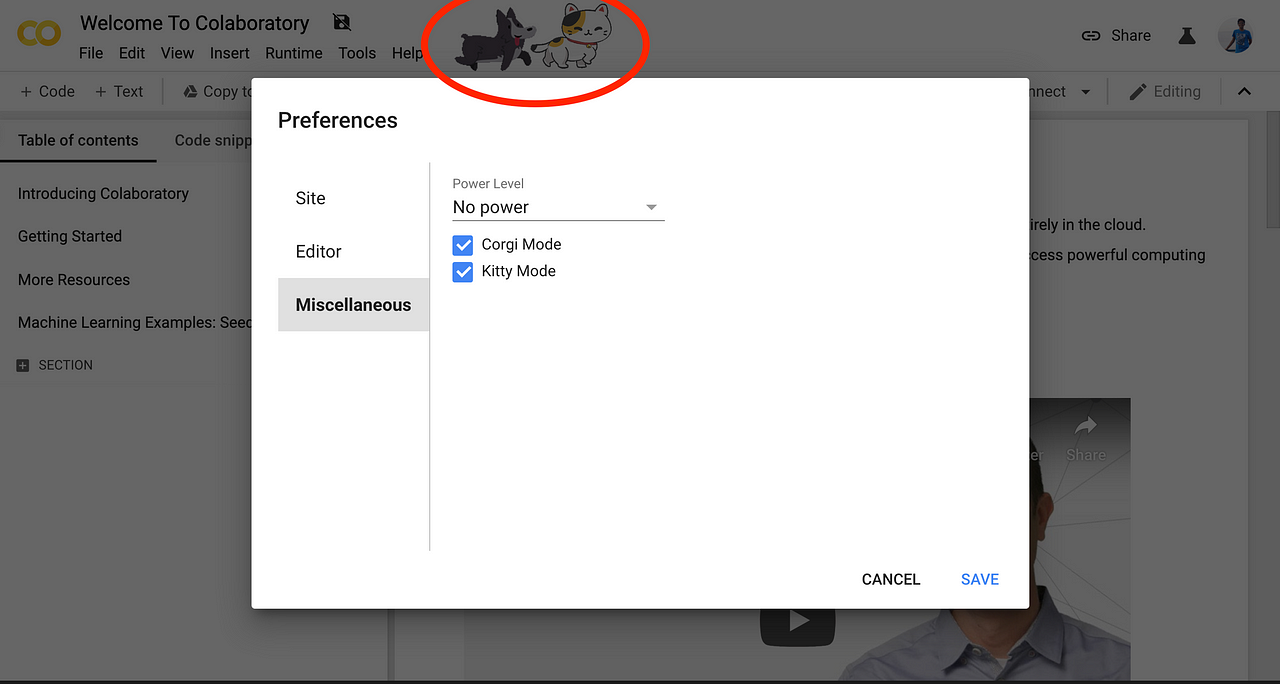Click the link icon beside Share
The width and height of the screenshot is (1280, 684).
(1091, 35)
